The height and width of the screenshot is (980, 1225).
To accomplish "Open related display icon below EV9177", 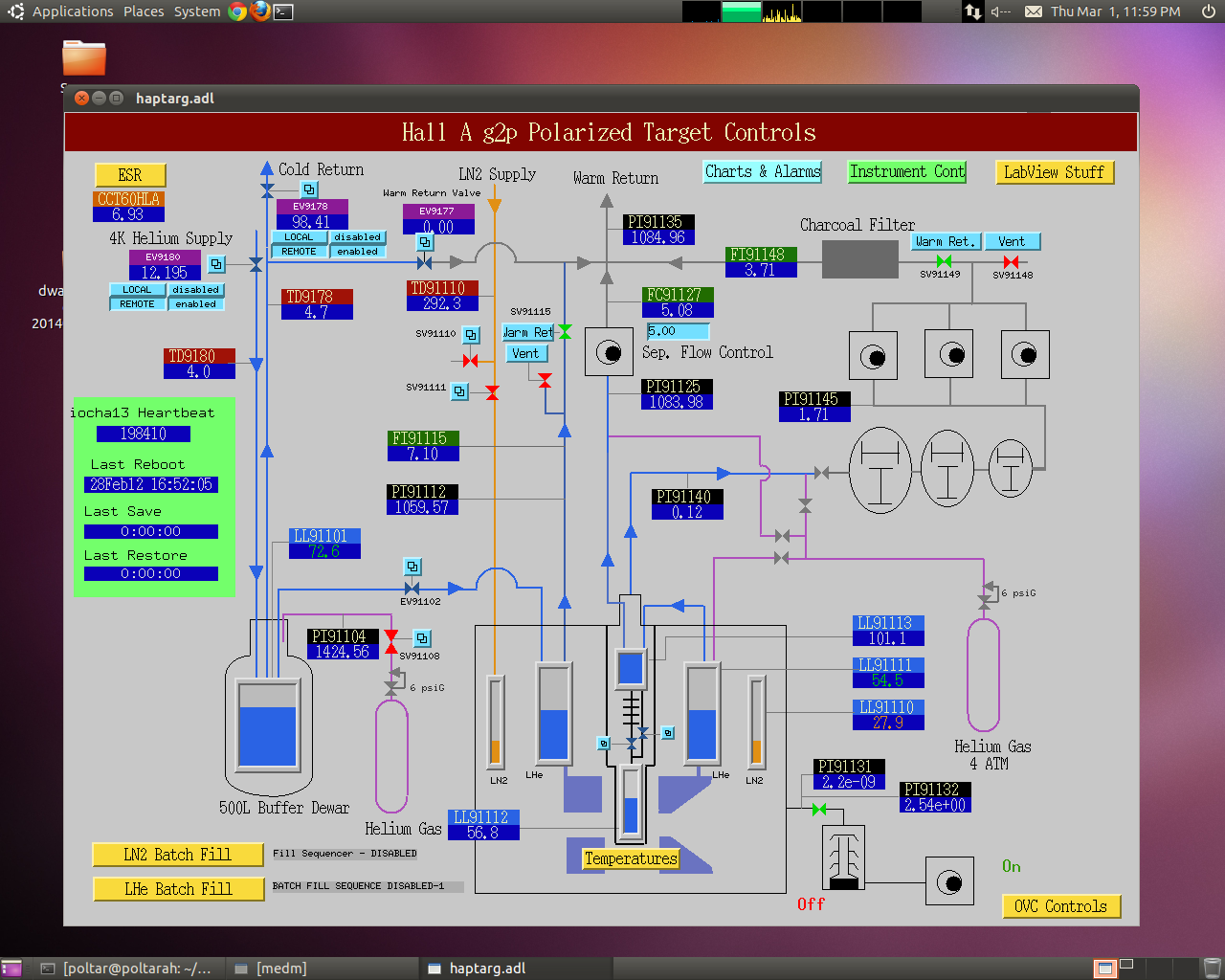I will [x=425, y=243].
